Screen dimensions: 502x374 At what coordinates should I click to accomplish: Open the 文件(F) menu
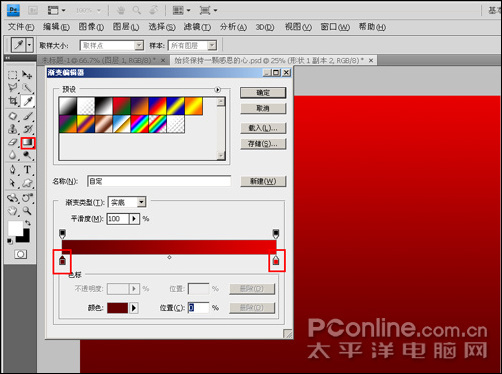point(21,27)
